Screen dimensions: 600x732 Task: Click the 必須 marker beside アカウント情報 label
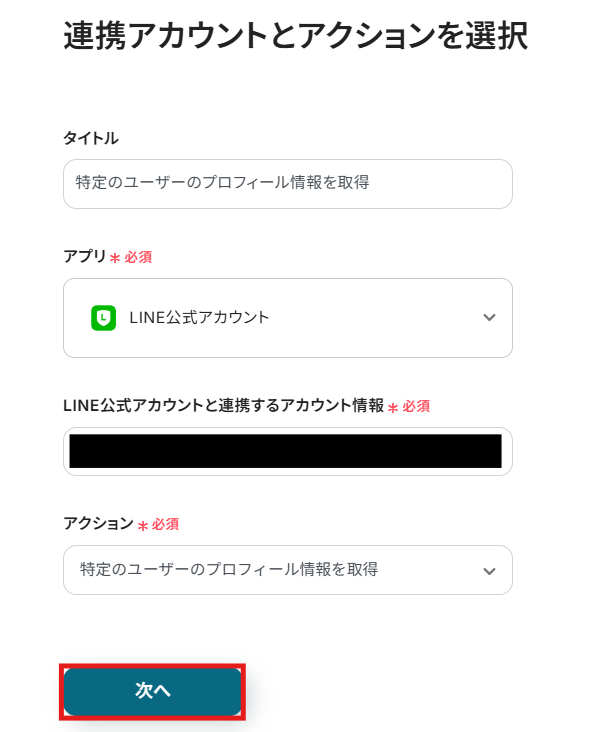(x=416, y=406)
